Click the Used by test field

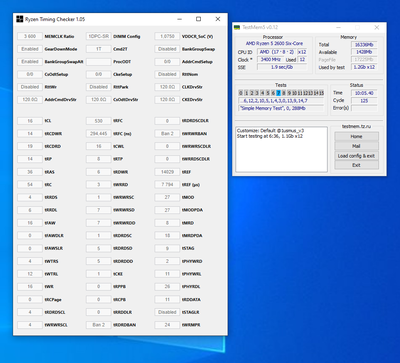[x=364, y=67]
